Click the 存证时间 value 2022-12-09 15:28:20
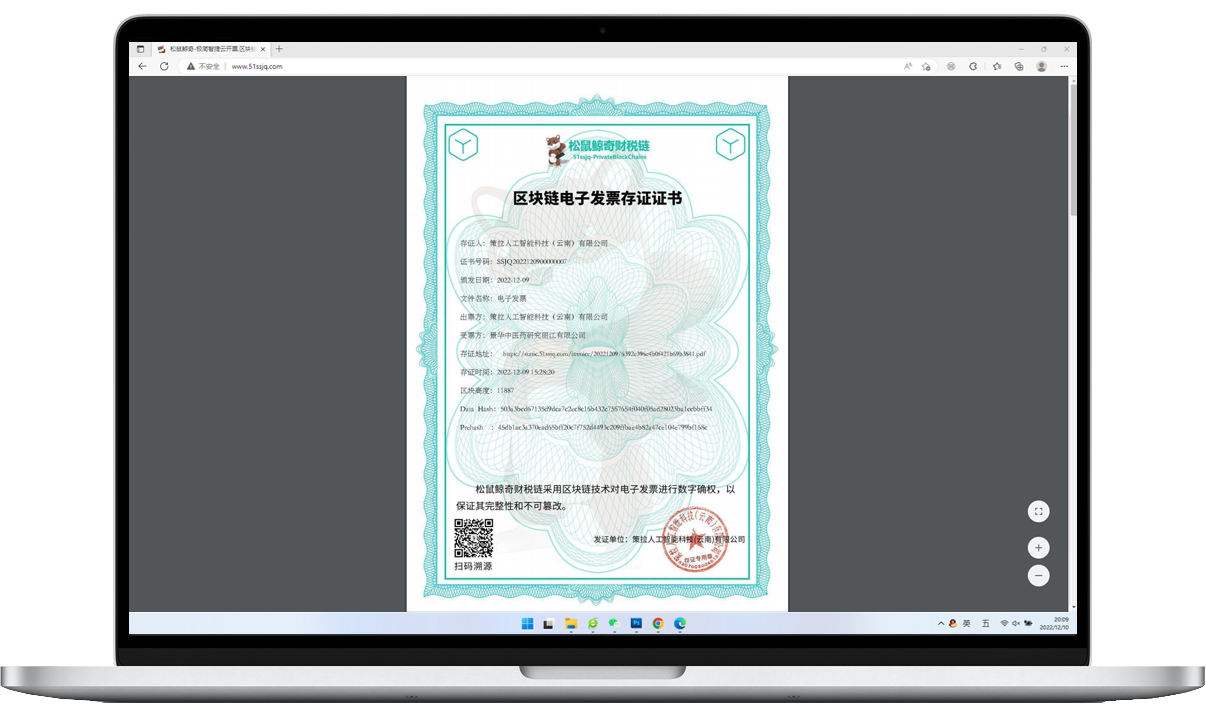The width and height of the screenshot is (1206, 707). (525, 372)
